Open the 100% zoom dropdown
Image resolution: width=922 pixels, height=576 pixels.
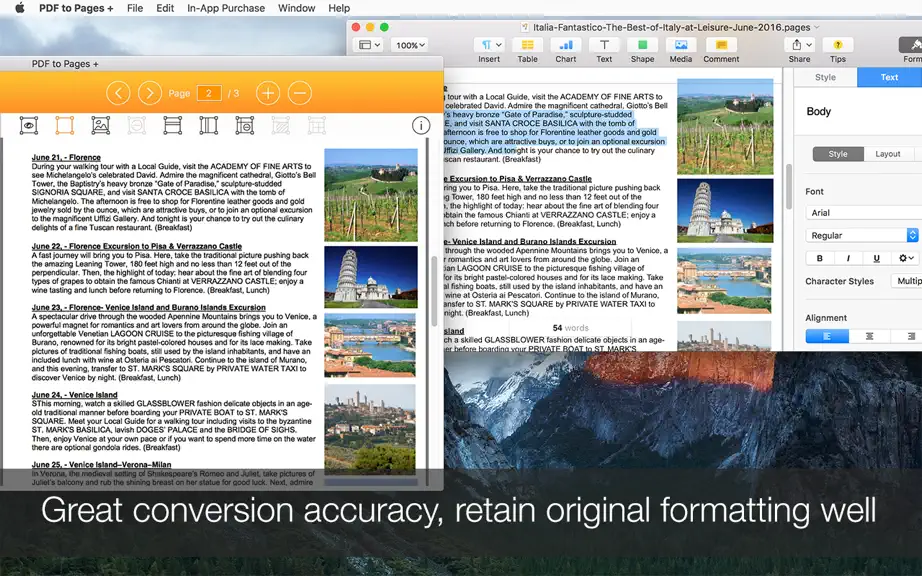[x=410, y=45]
